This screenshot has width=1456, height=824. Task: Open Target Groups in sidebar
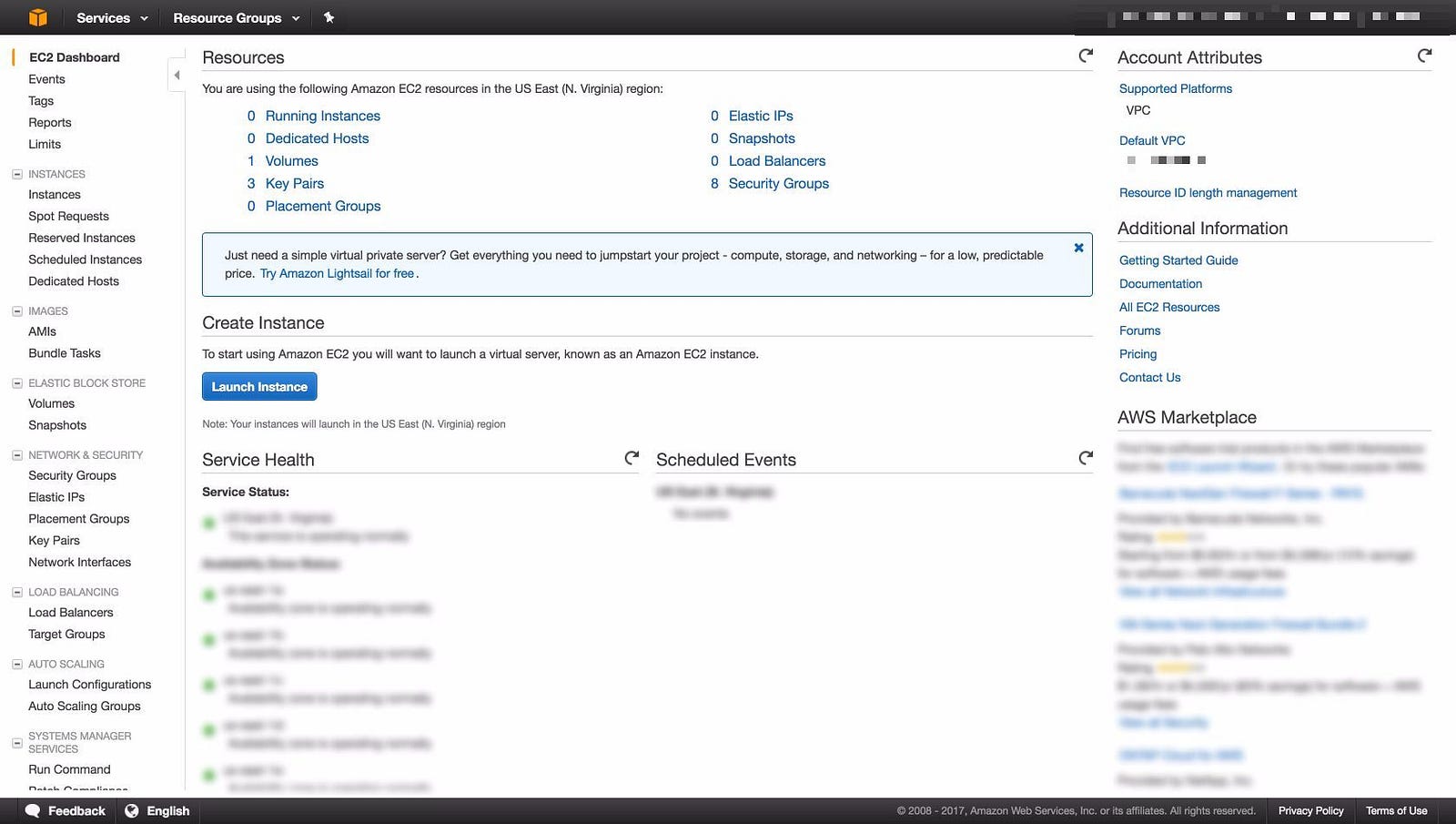pos(66,635)
